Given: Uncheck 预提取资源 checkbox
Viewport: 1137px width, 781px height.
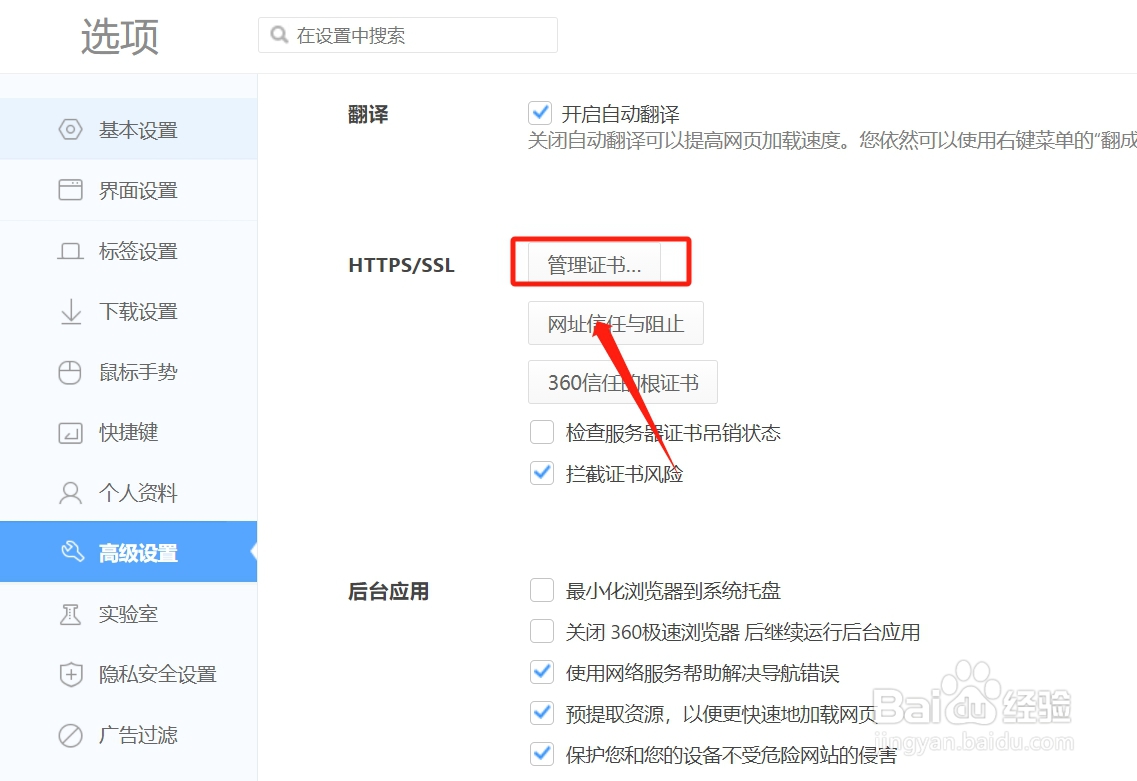Looking at the screenshot, I should coord(542,713).
